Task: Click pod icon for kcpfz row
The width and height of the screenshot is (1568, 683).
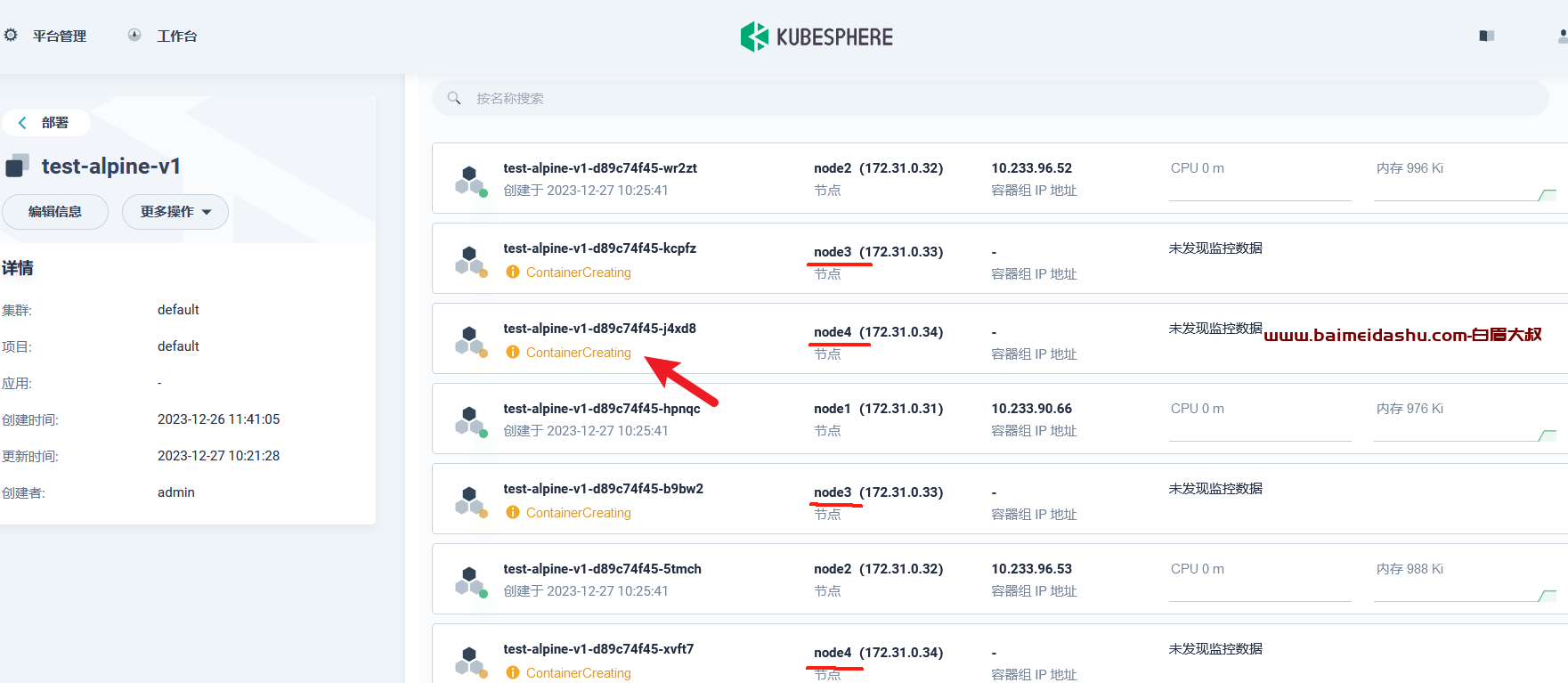Action: [470, 261]
